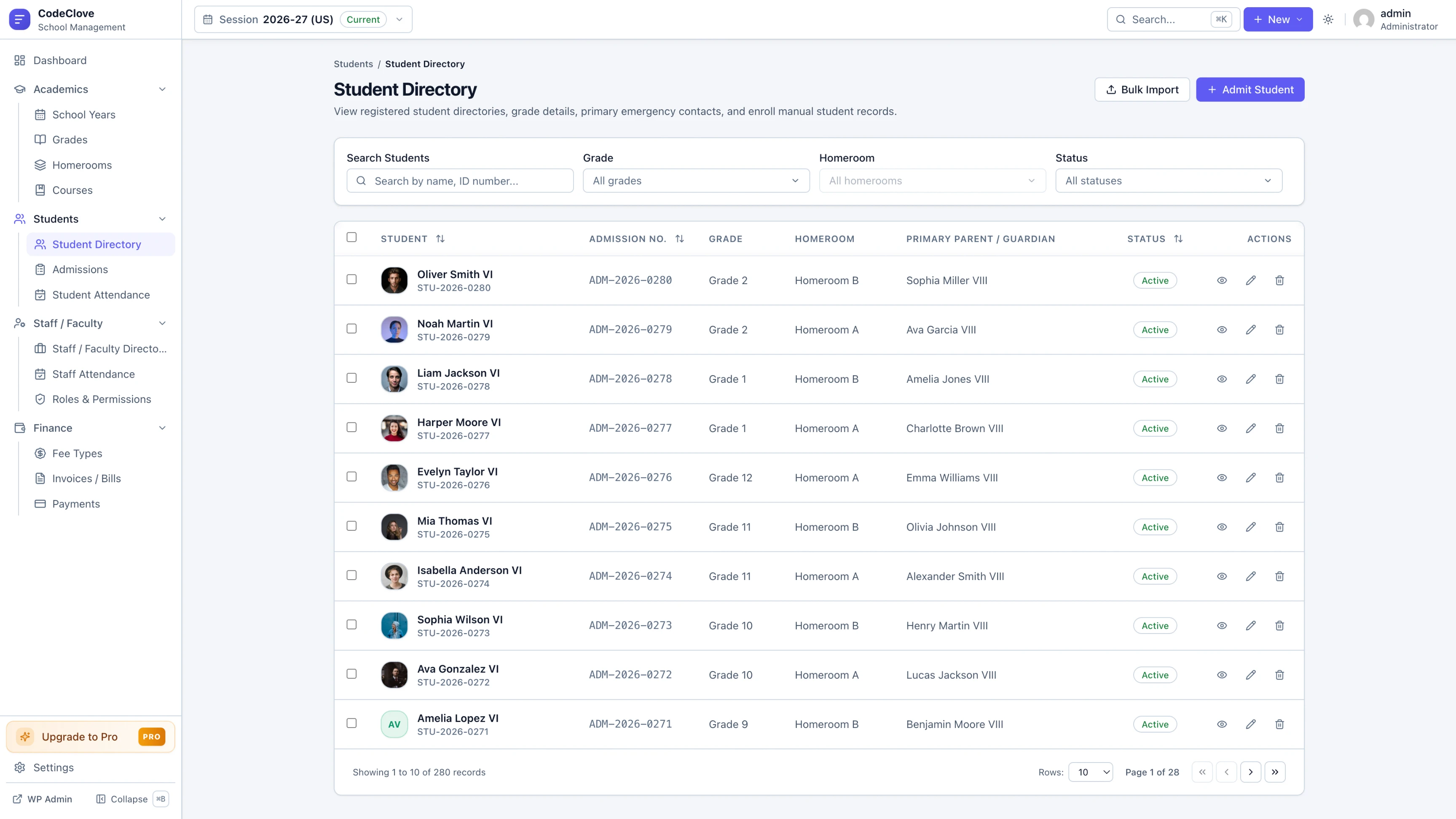Focus the Search by name field

coord(459,181)
